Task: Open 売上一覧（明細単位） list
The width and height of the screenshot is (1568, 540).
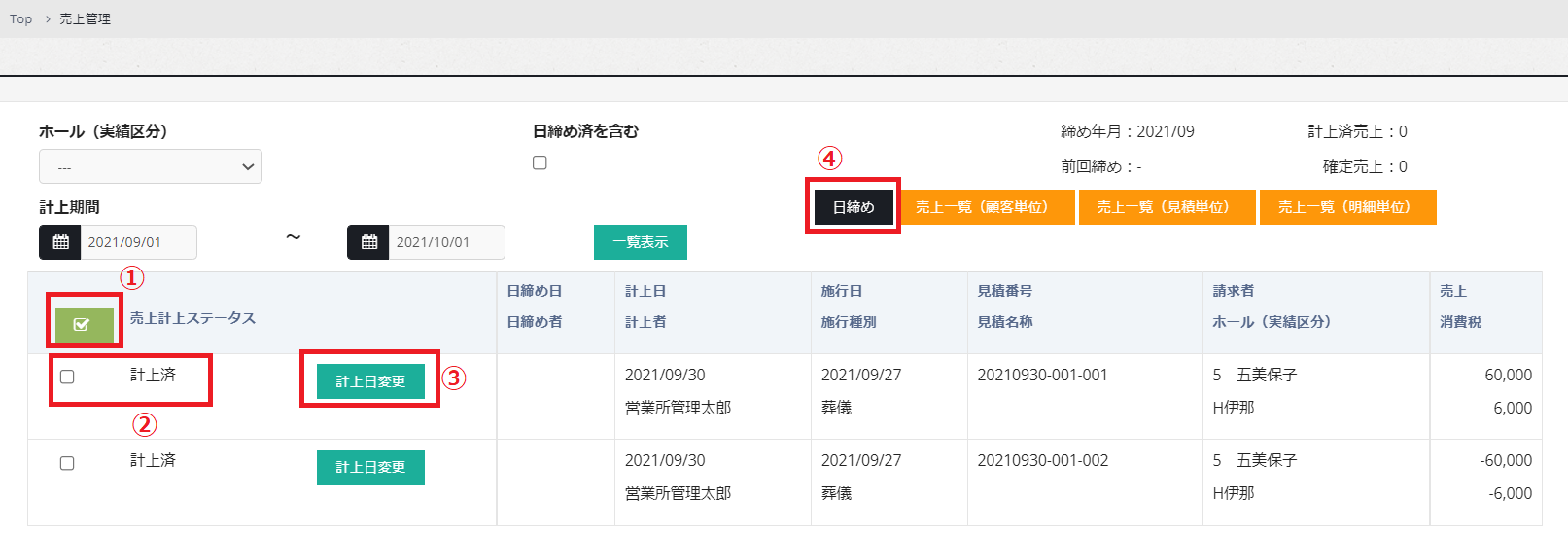Action: click(x=1346, y=207)
